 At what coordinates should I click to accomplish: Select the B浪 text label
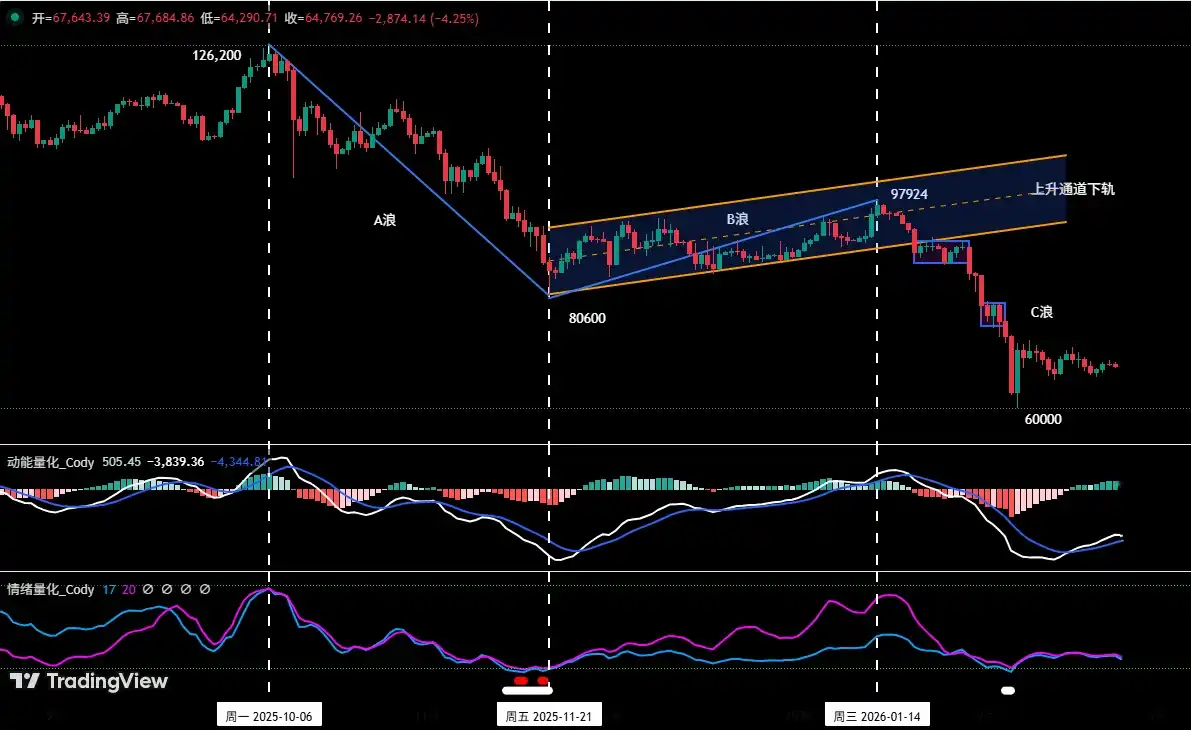click(738, 217)
